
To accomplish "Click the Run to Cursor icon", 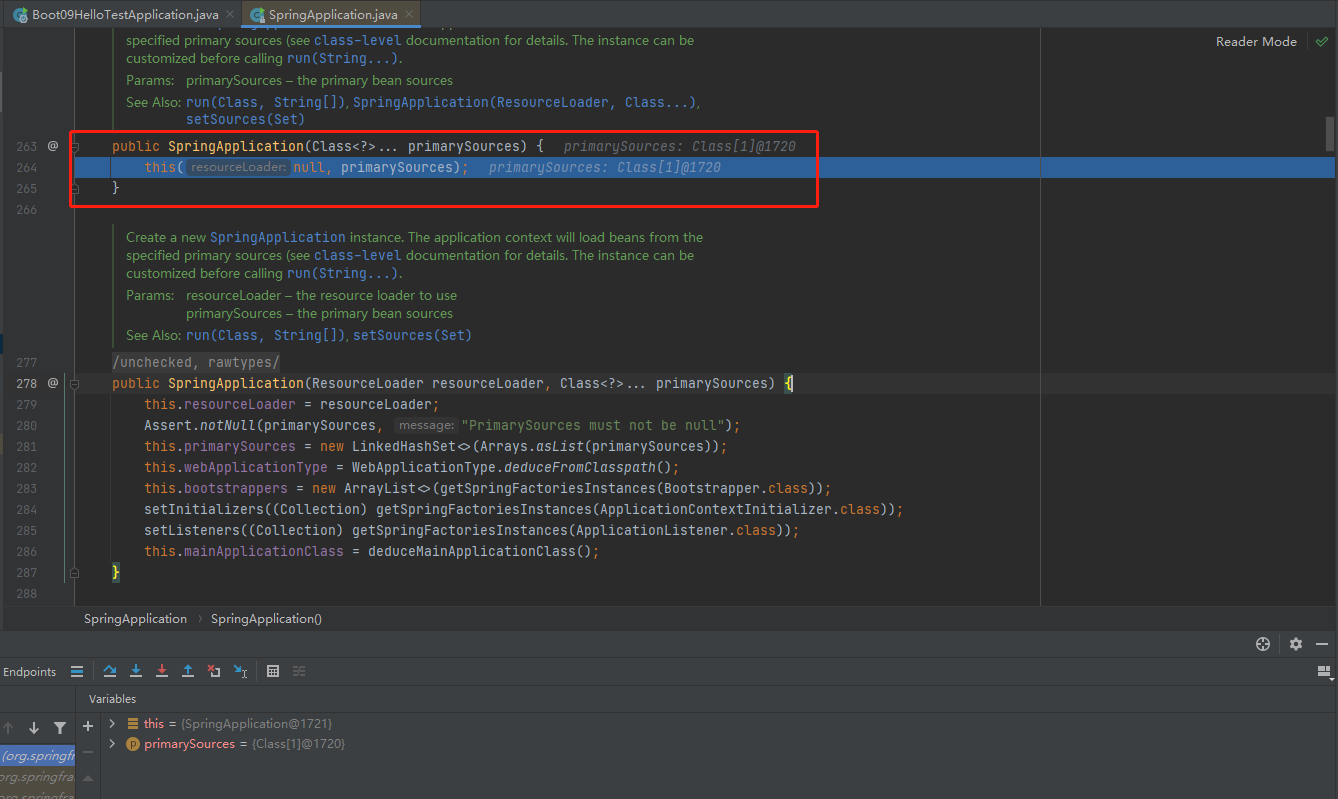I will (240, 671).
